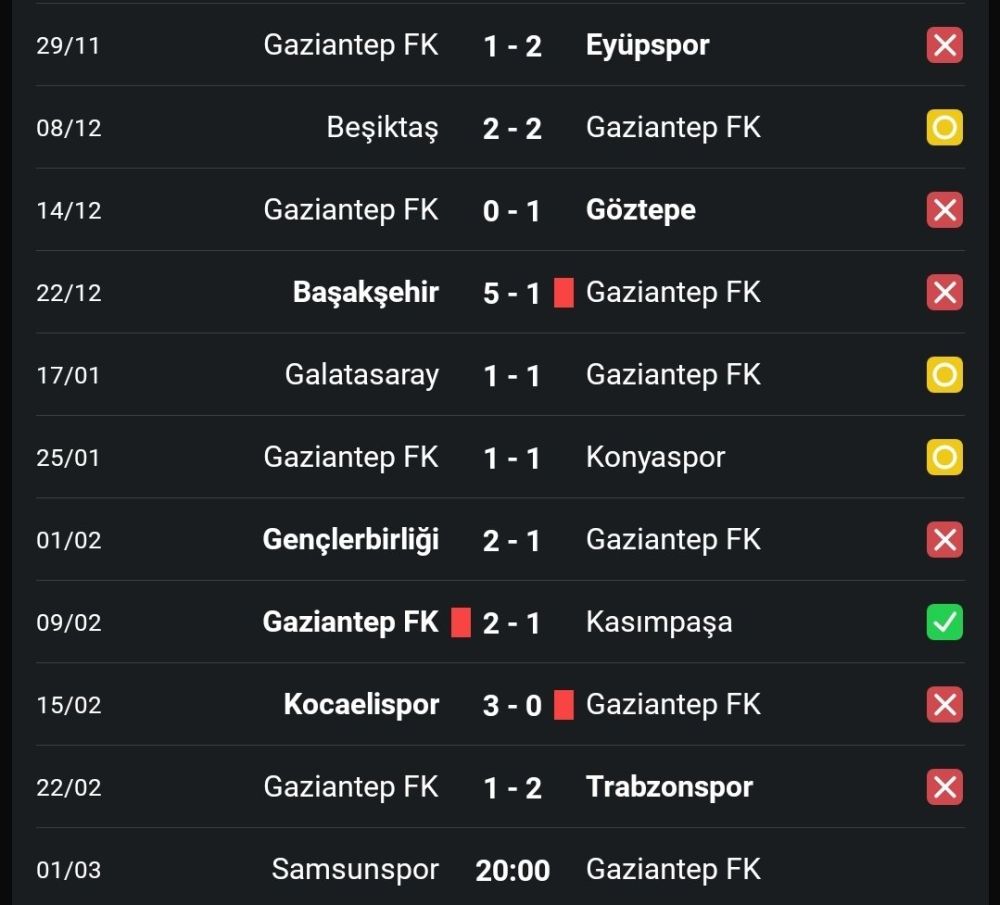
Task: Open the 2 - 2 Beşiktaş score
Action: (x=512, y=128)
